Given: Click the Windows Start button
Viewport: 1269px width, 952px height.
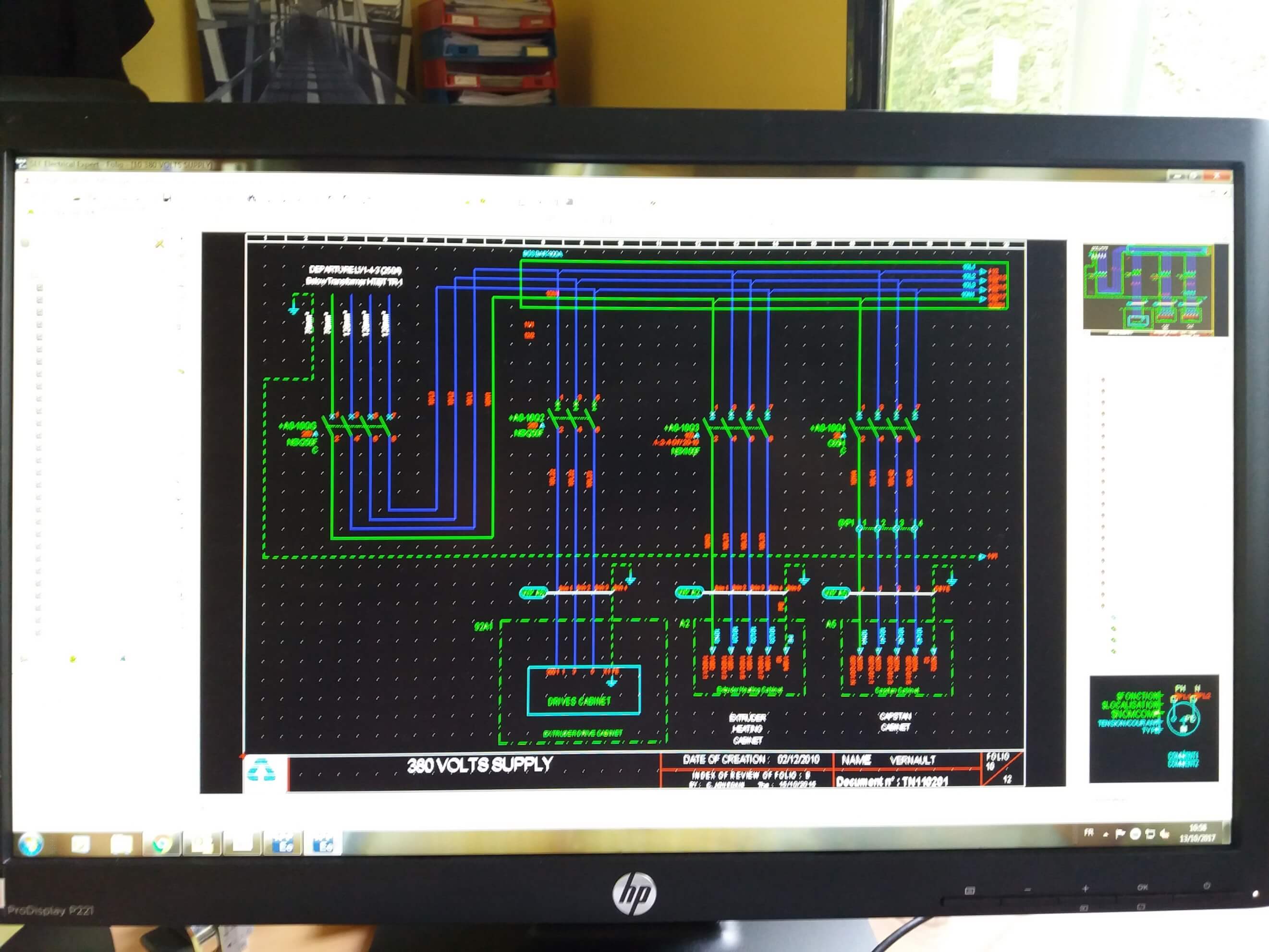Looking at the screenshot, I should click(x=31, y=843).
